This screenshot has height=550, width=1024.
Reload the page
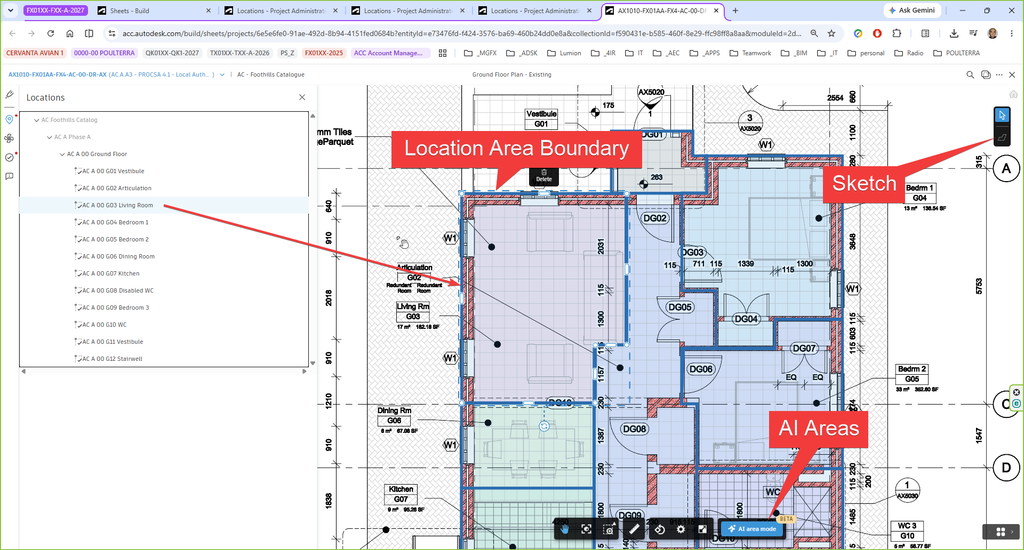point(50,33)
